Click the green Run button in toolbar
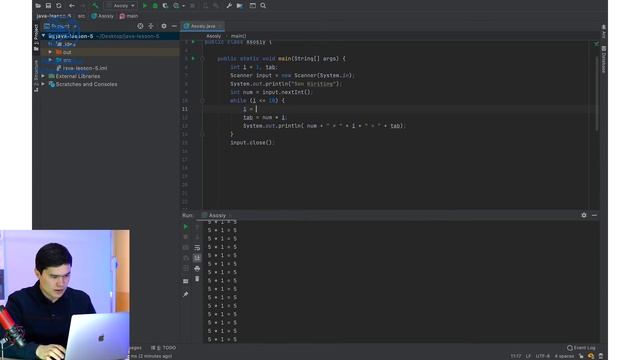The width and height of the screenshot is (640, 360). point(144,6)
